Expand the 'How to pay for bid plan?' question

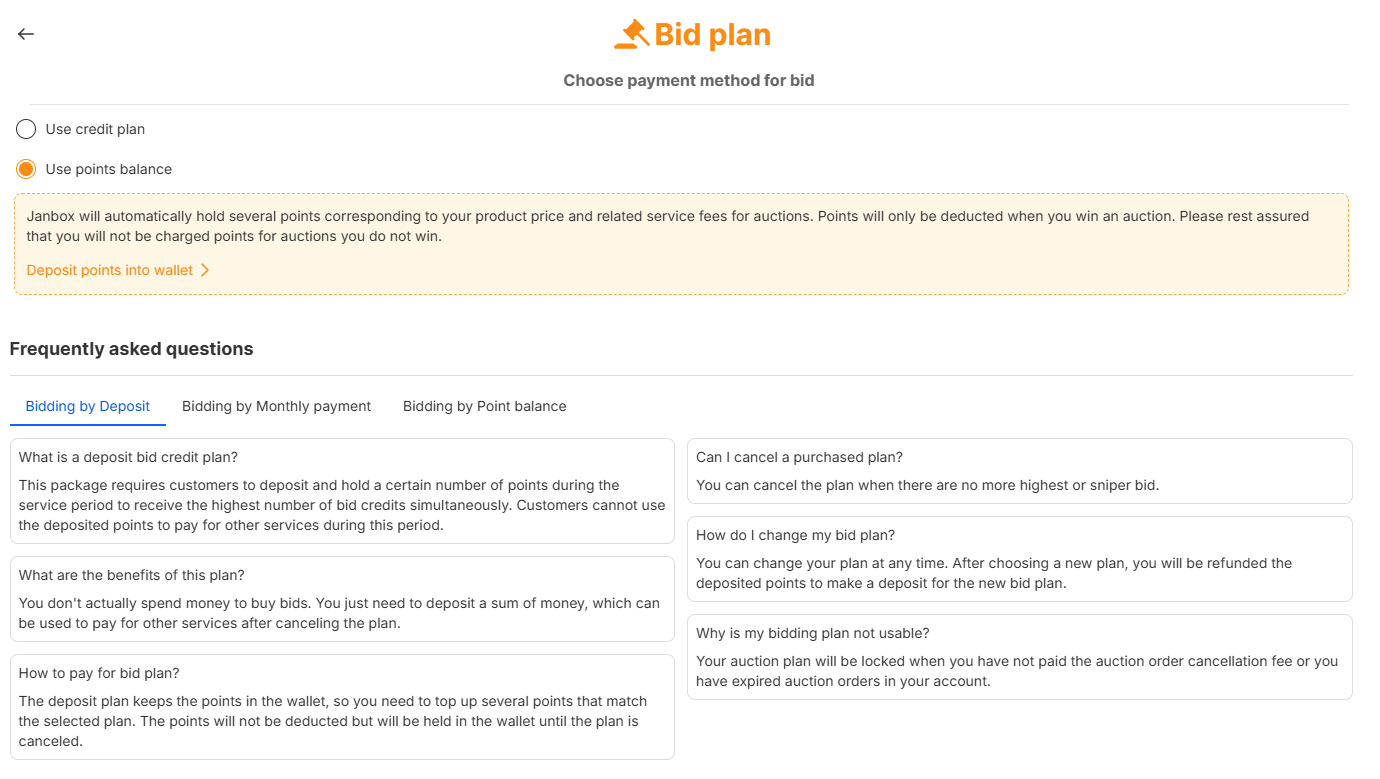(x=99, y=673)
